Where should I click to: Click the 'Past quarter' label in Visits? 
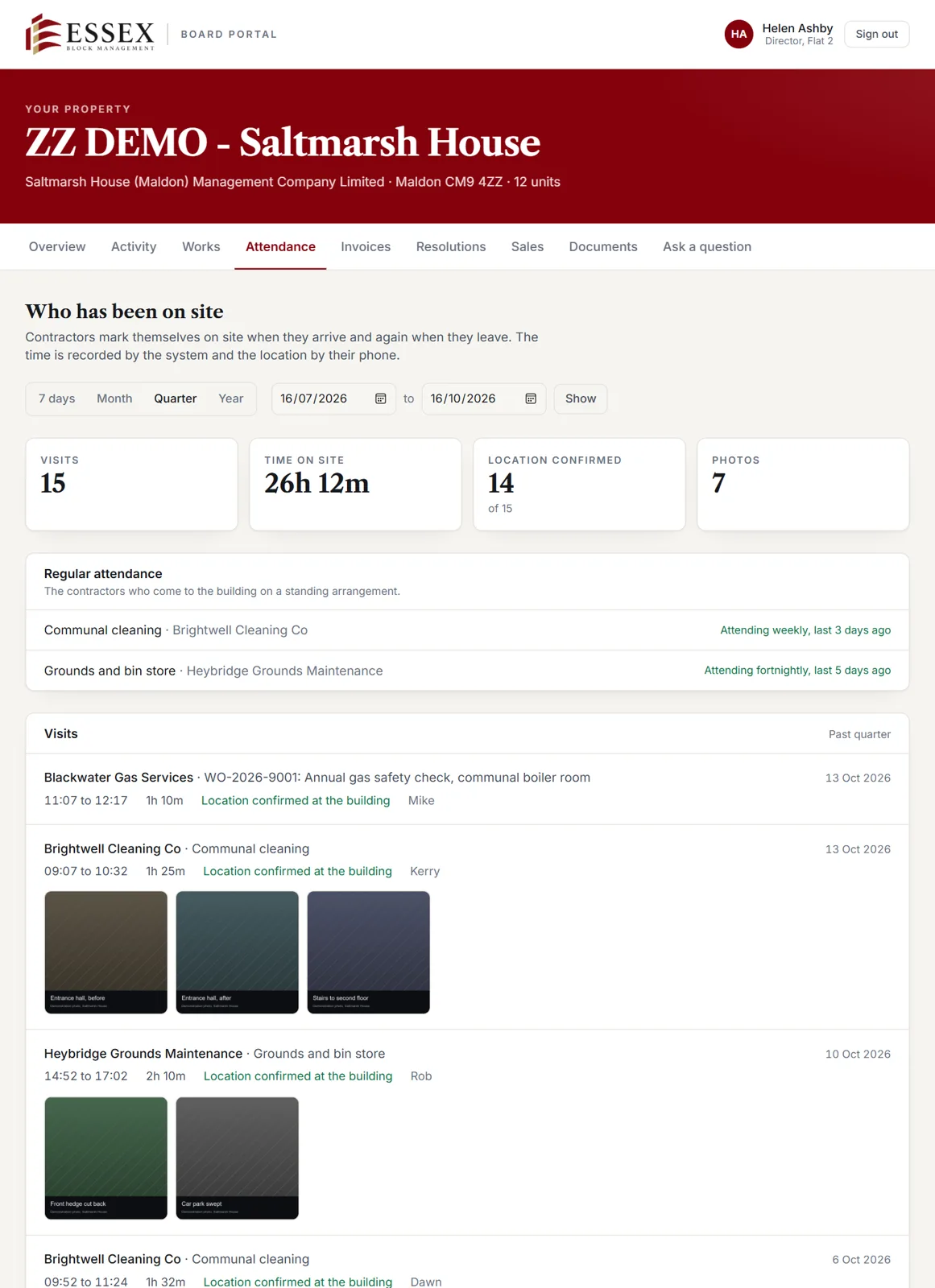(859, 734)
